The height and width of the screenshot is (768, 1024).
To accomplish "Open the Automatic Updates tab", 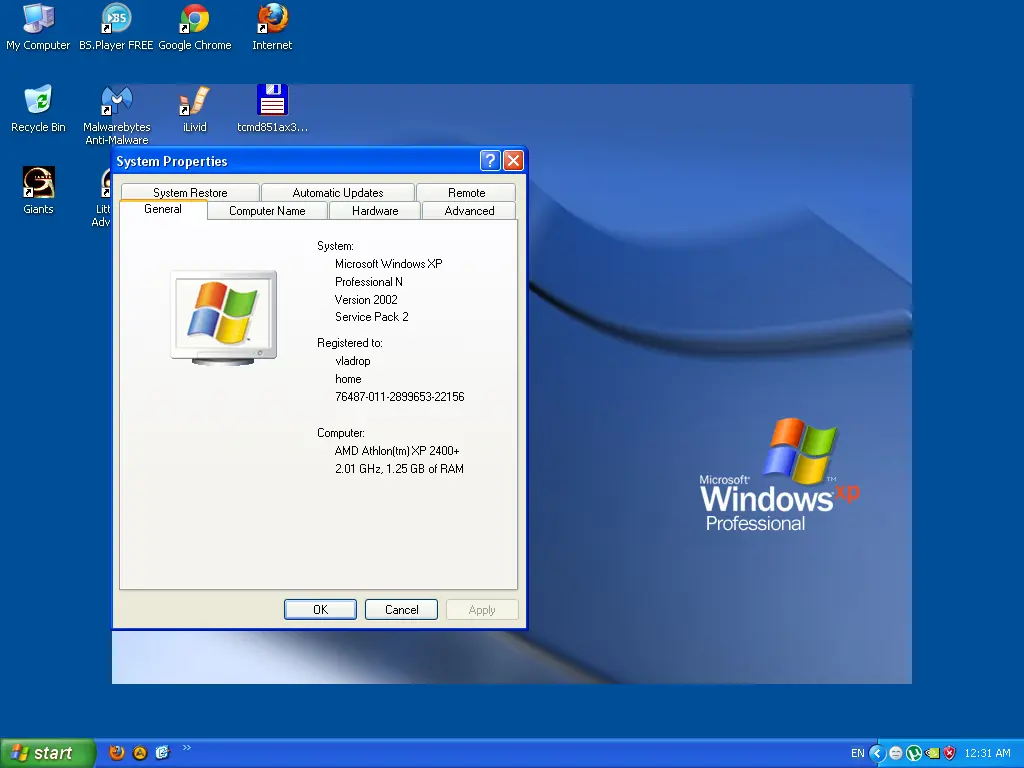I will [x=338, y=193].
